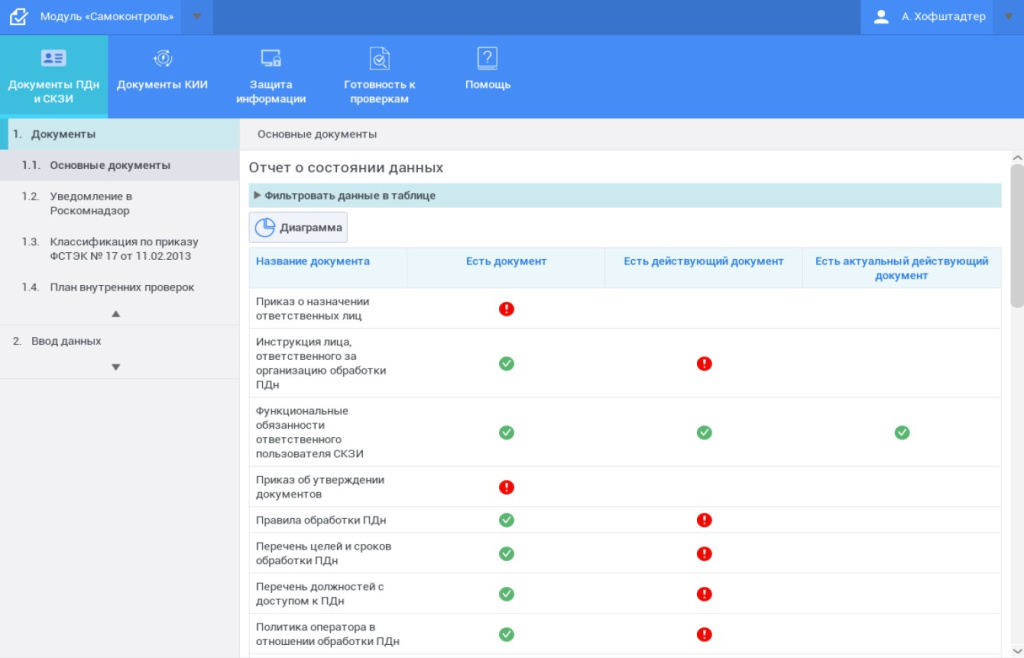Expand Фильтровать данные в таблице
Image resolution: width=1024 pixels, height=658 pixels.
[257, 196]
